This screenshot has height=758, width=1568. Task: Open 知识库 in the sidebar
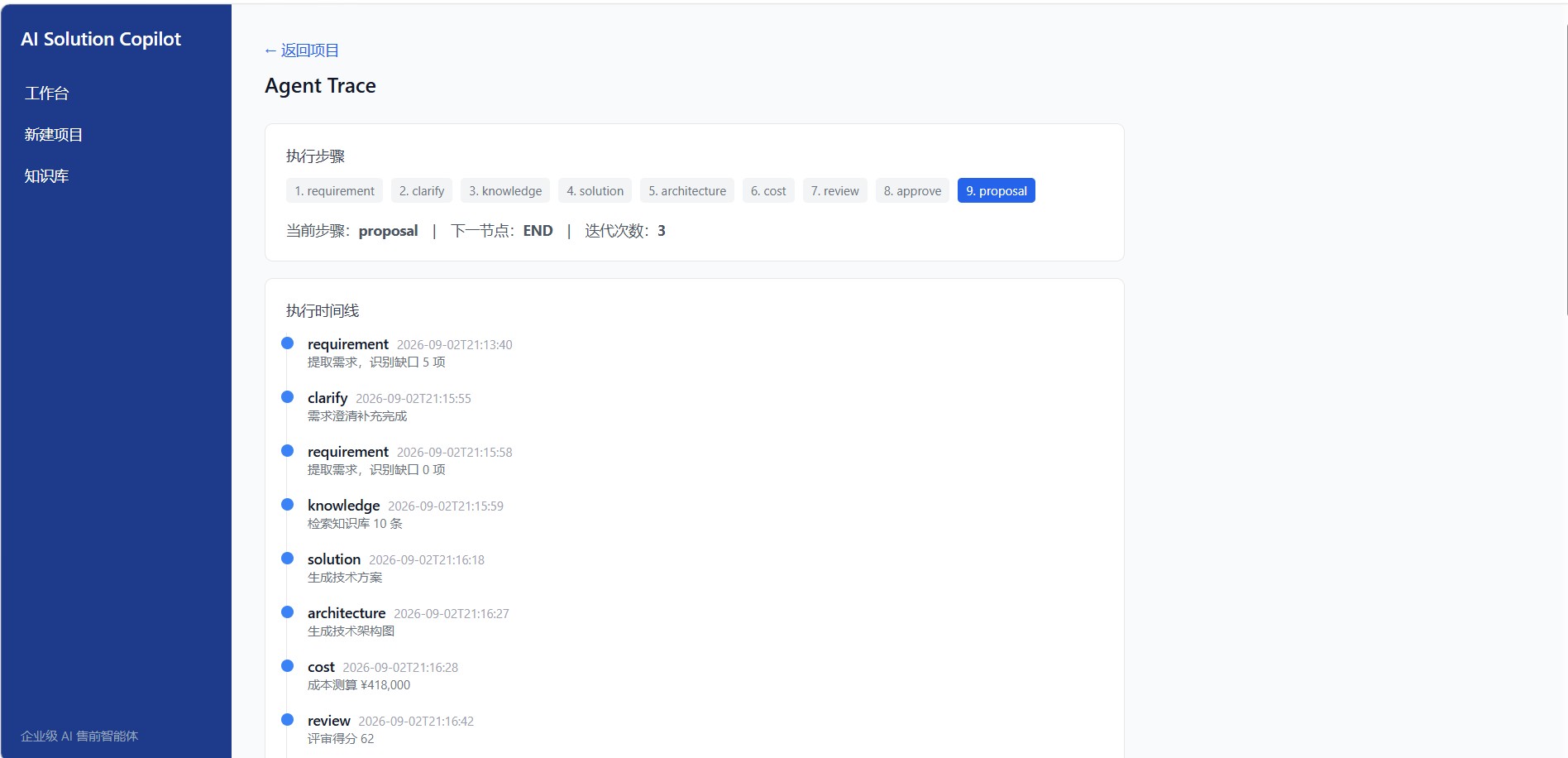click(47, 176)
